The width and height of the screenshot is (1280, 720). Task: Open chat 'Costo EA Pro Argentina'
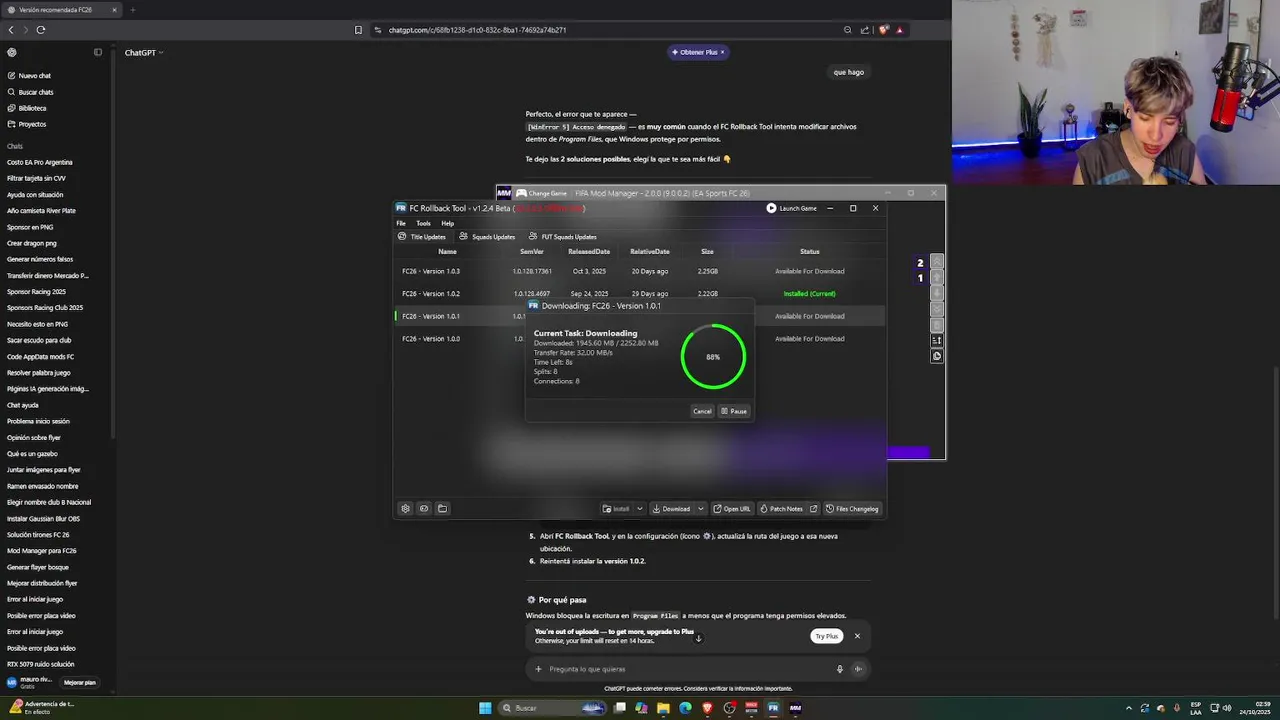tap(40, 162)
